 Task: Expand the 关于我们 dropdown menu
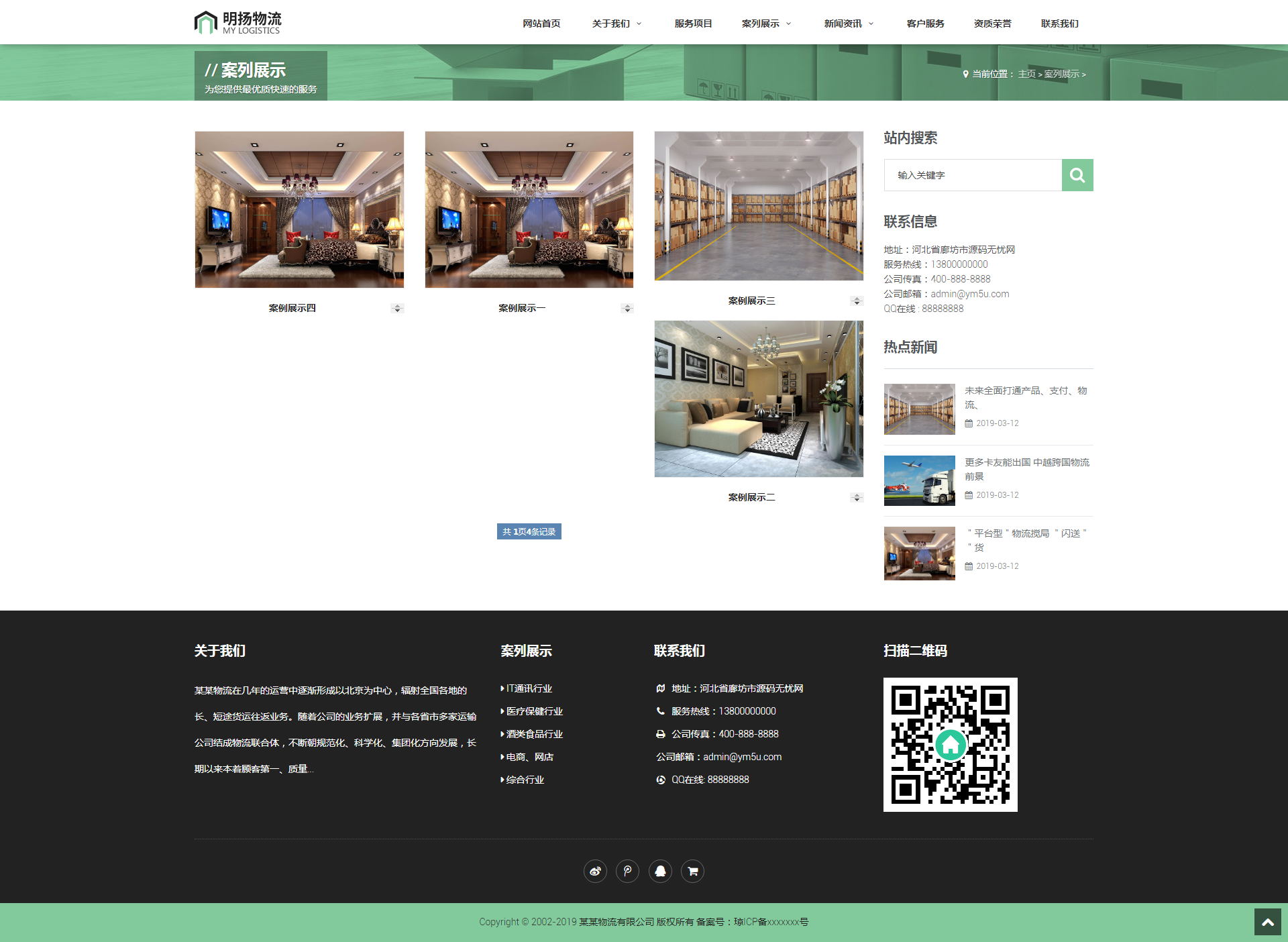pyautogui.click(x=616, y=23)
